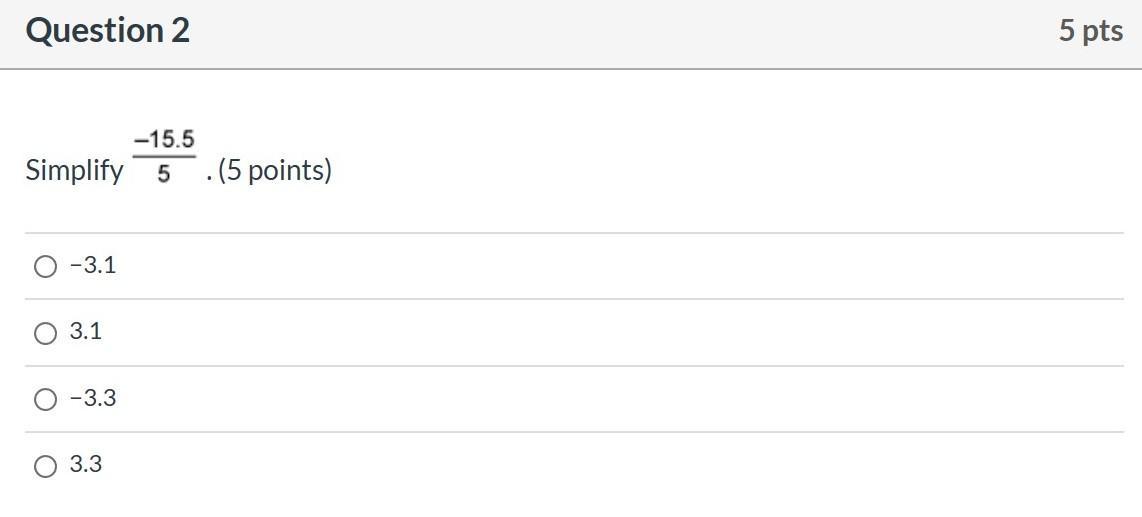Screen dimensions: 1142x517
Task: Click the "5 pts" label in header
Action: (x=1091, y=31)
